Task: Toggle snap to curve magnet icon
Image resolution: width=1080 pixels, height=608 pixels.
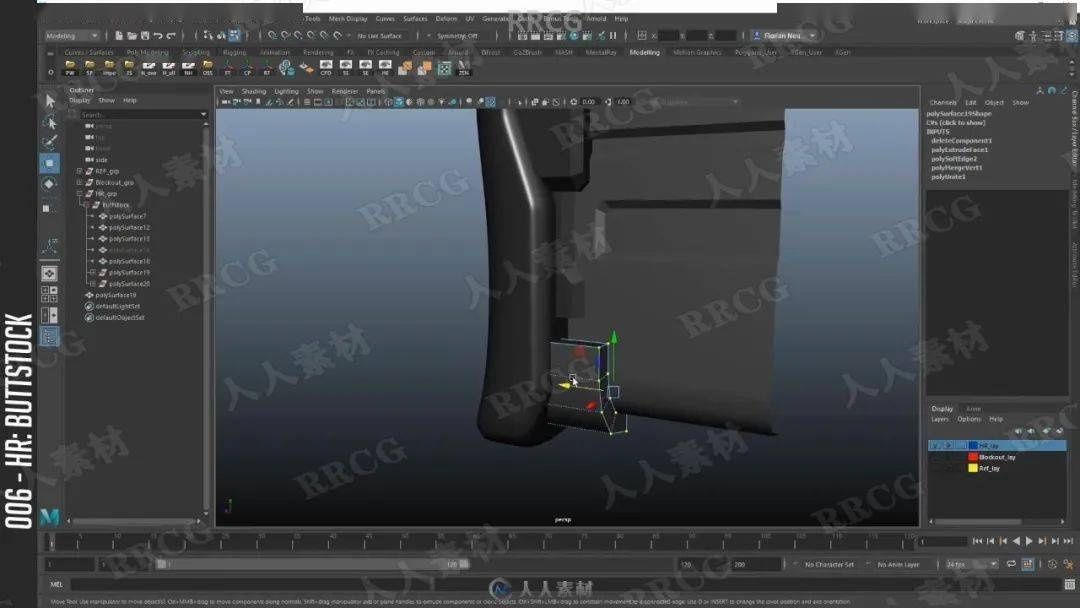Action: (285, 35)
